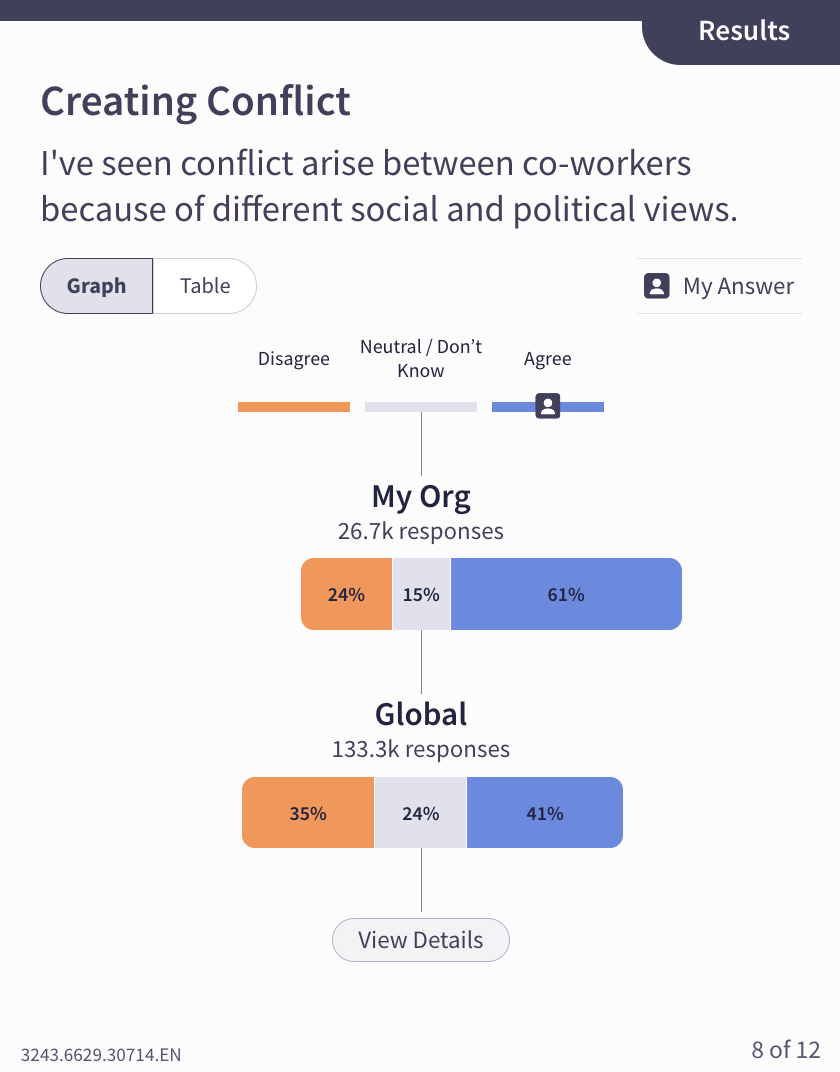The width and height of the screenshot is (840, 1072).
Task: Click the My Org heading
Action: [421, 496]
